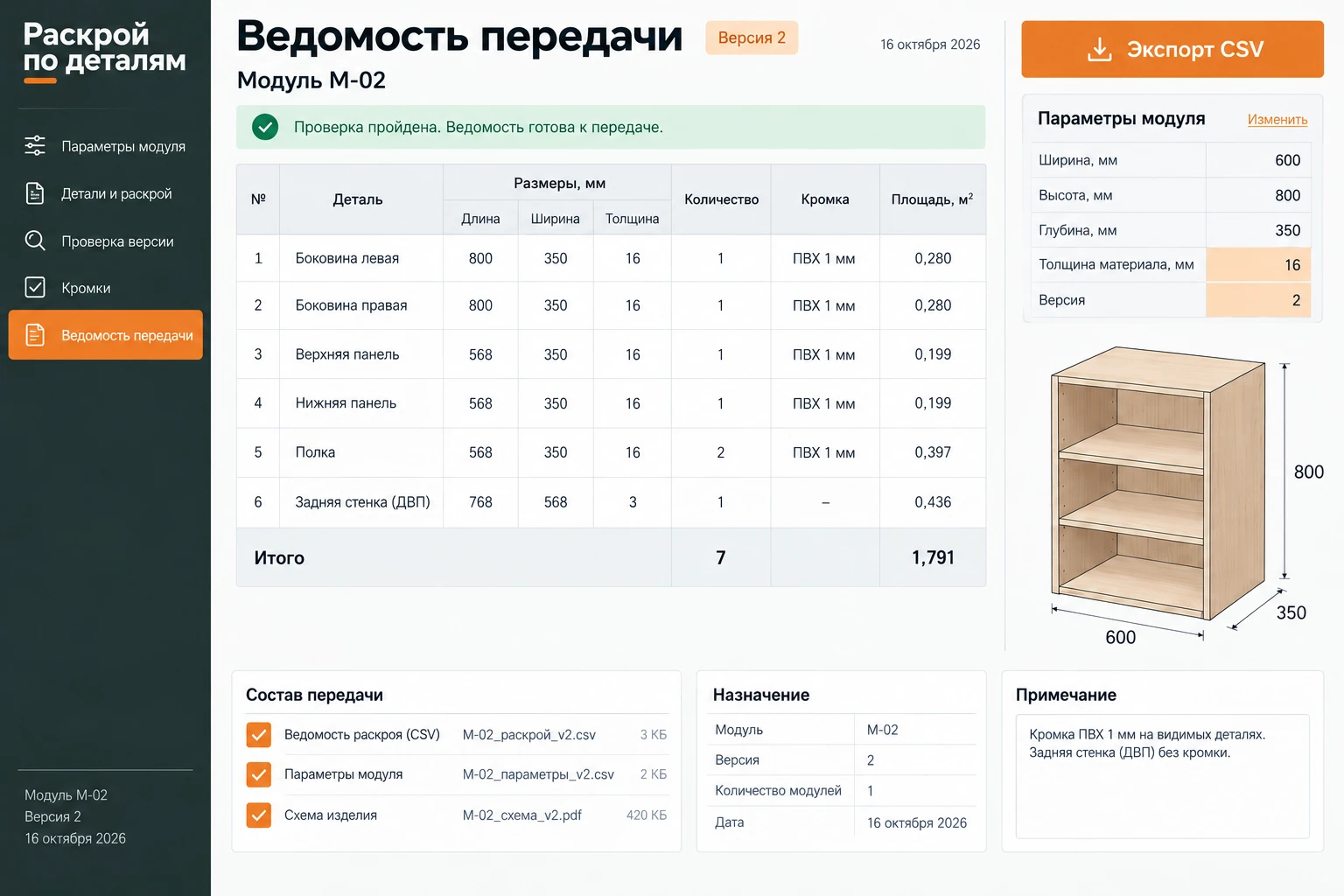
Task: Click the Глубина, мм value 350
Action: click(1287, 230)
